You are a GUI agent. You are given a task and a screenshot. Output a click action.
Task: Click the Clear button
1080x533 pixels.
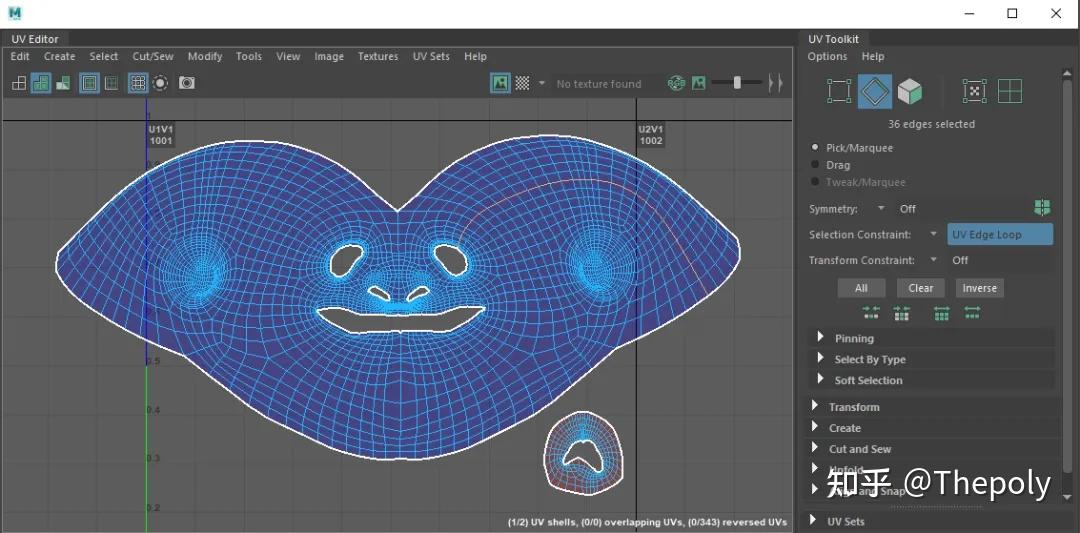tap(920, 288)
